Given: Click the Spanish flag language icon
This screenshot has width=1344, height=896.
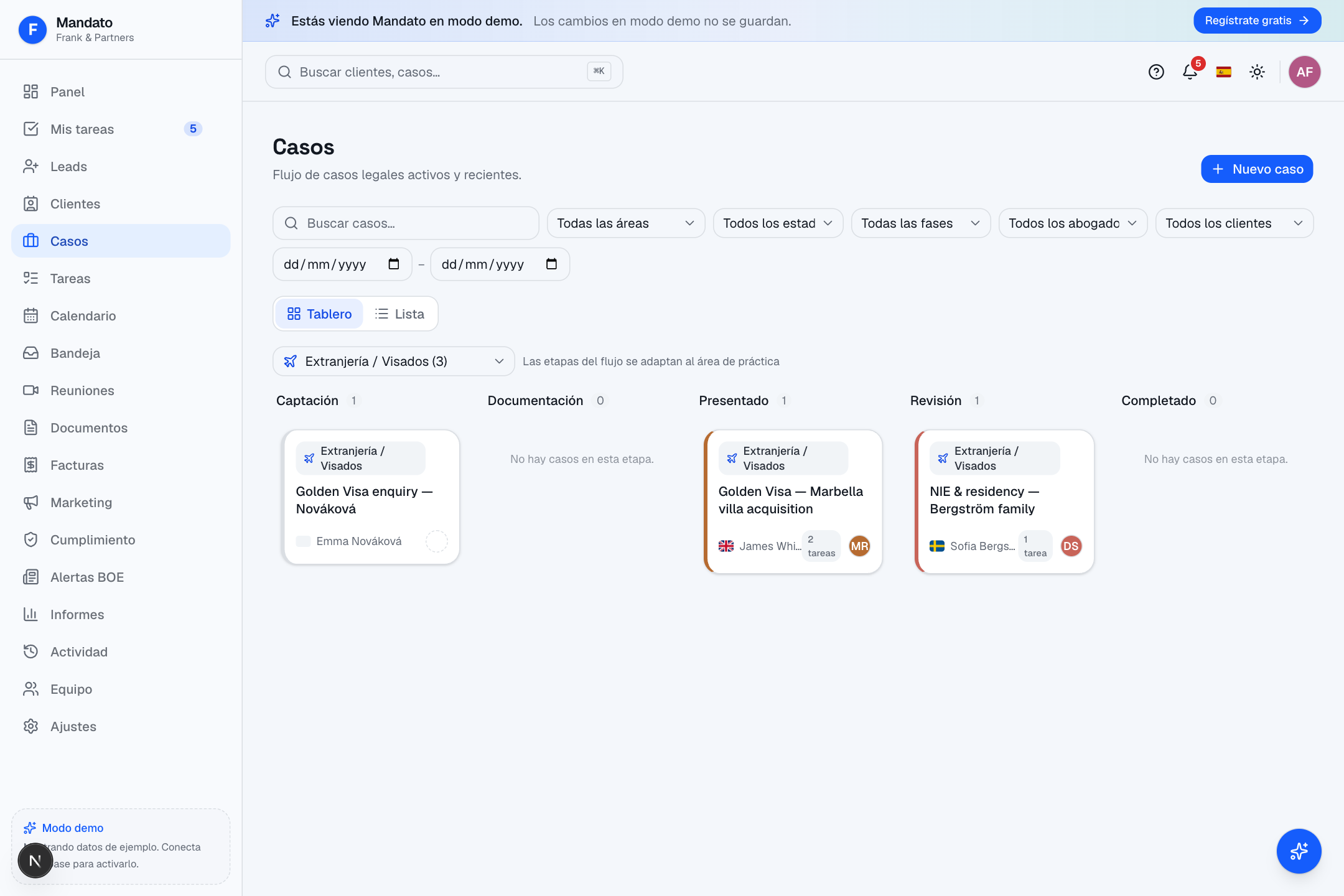Looking at the screenshot, I should (1223, 72).
